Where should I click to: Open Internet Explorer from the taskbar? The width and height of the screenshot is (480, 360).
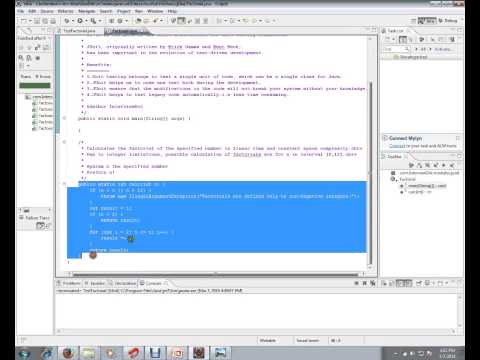click(47, 353)
